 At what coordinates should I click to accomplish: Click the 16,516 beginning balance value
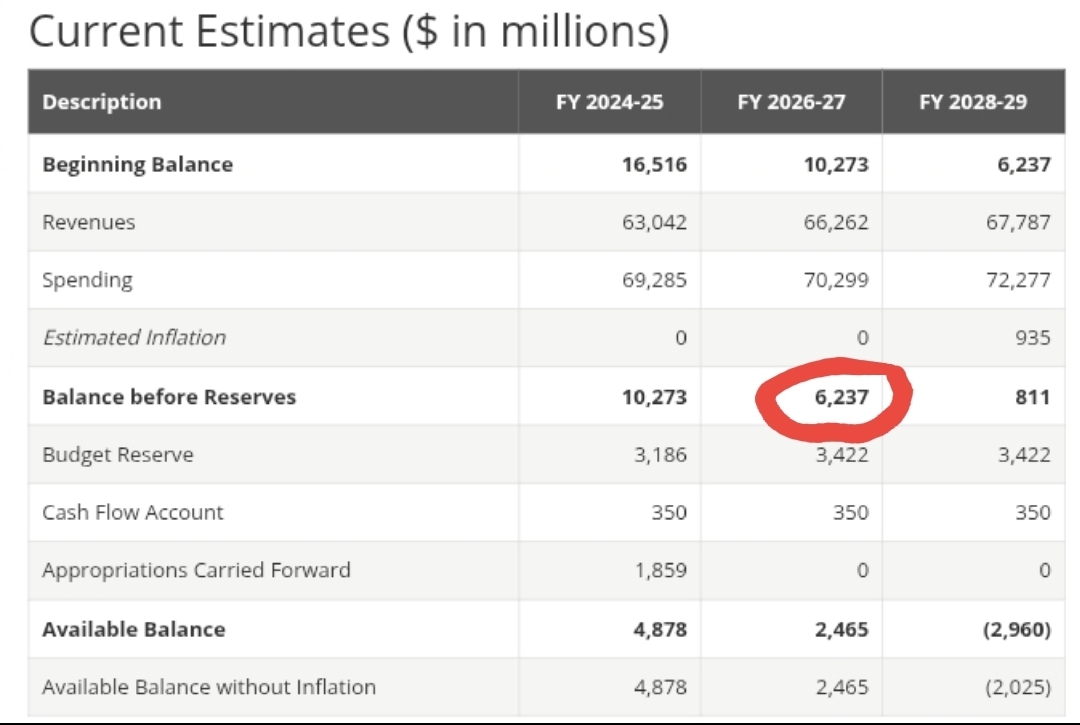[654, 164]
